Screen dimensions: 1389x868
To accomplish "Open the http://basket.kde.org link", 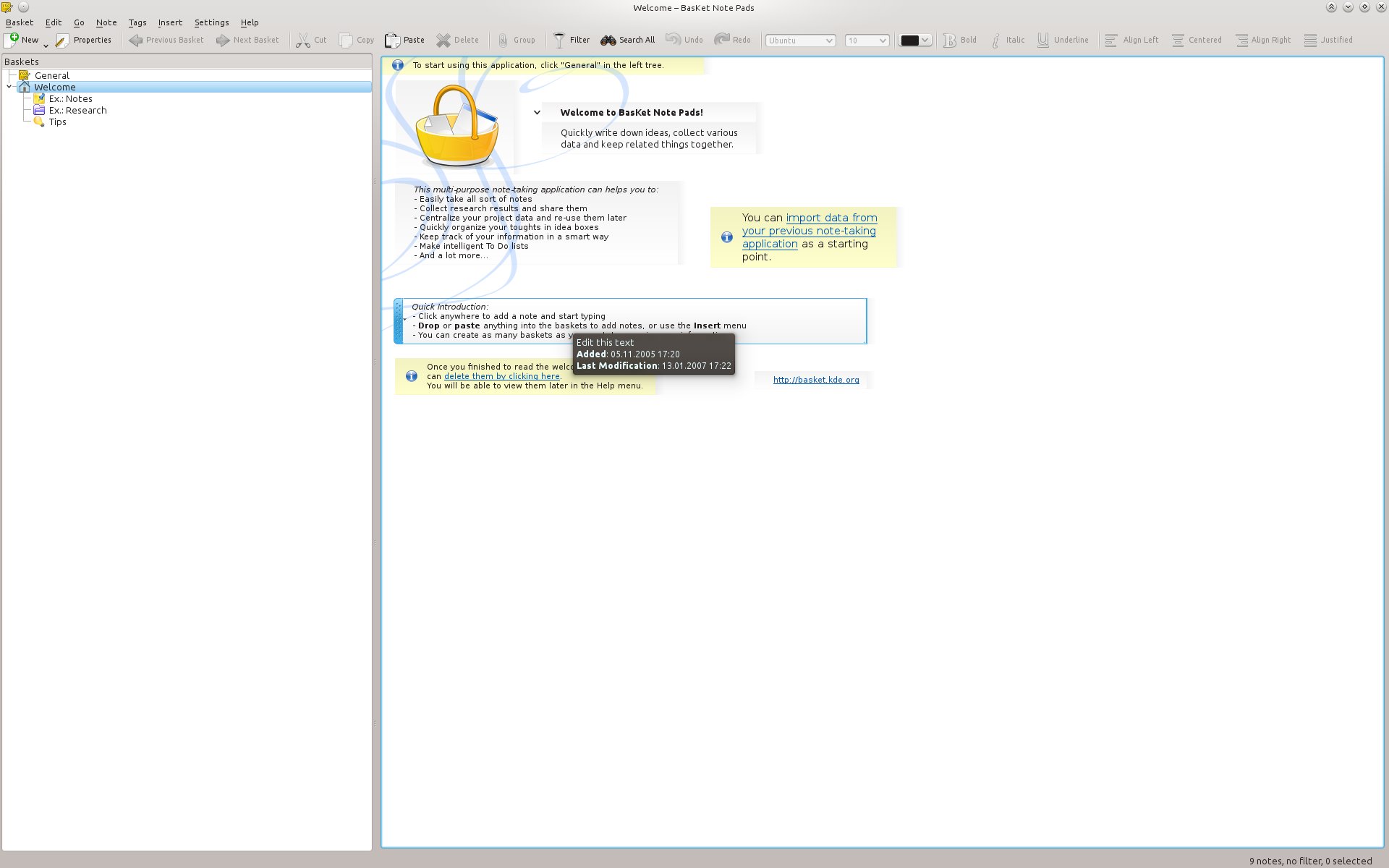I will tap(816, 380).
